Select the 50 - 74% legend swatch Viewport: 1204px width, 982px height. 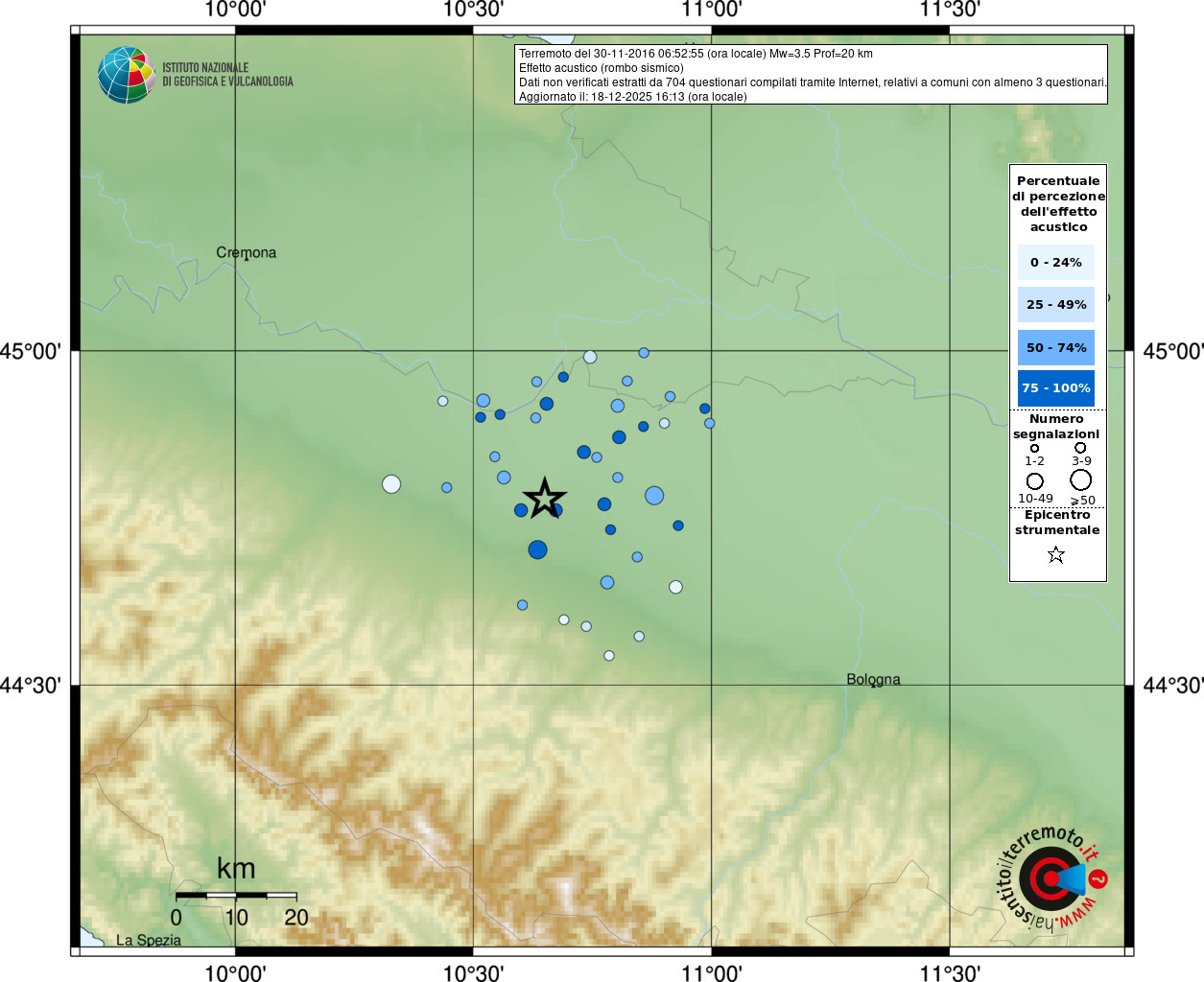[1056, 347]
